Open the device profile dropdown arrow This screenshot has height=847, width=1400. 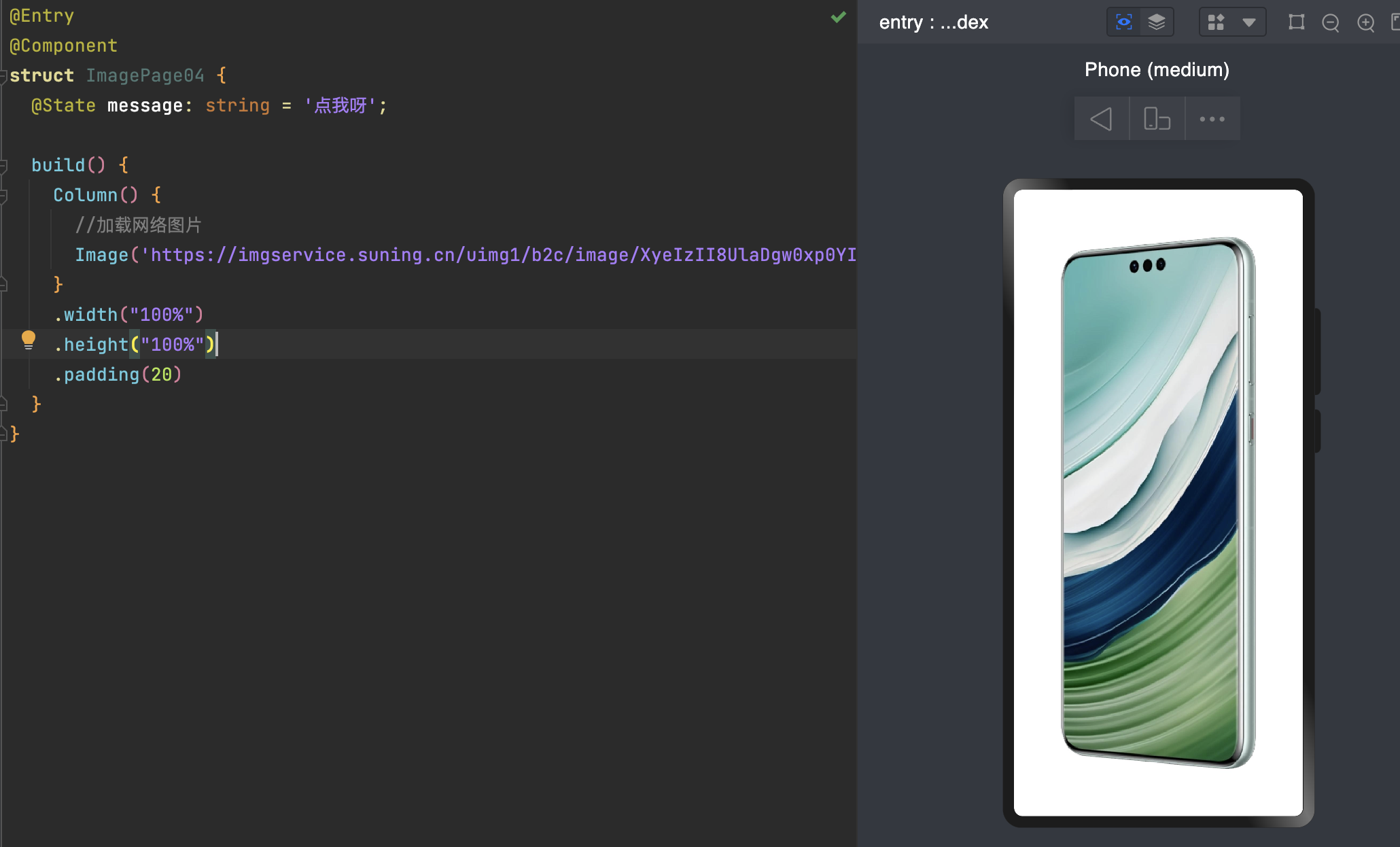click(x=1249, y=22)
